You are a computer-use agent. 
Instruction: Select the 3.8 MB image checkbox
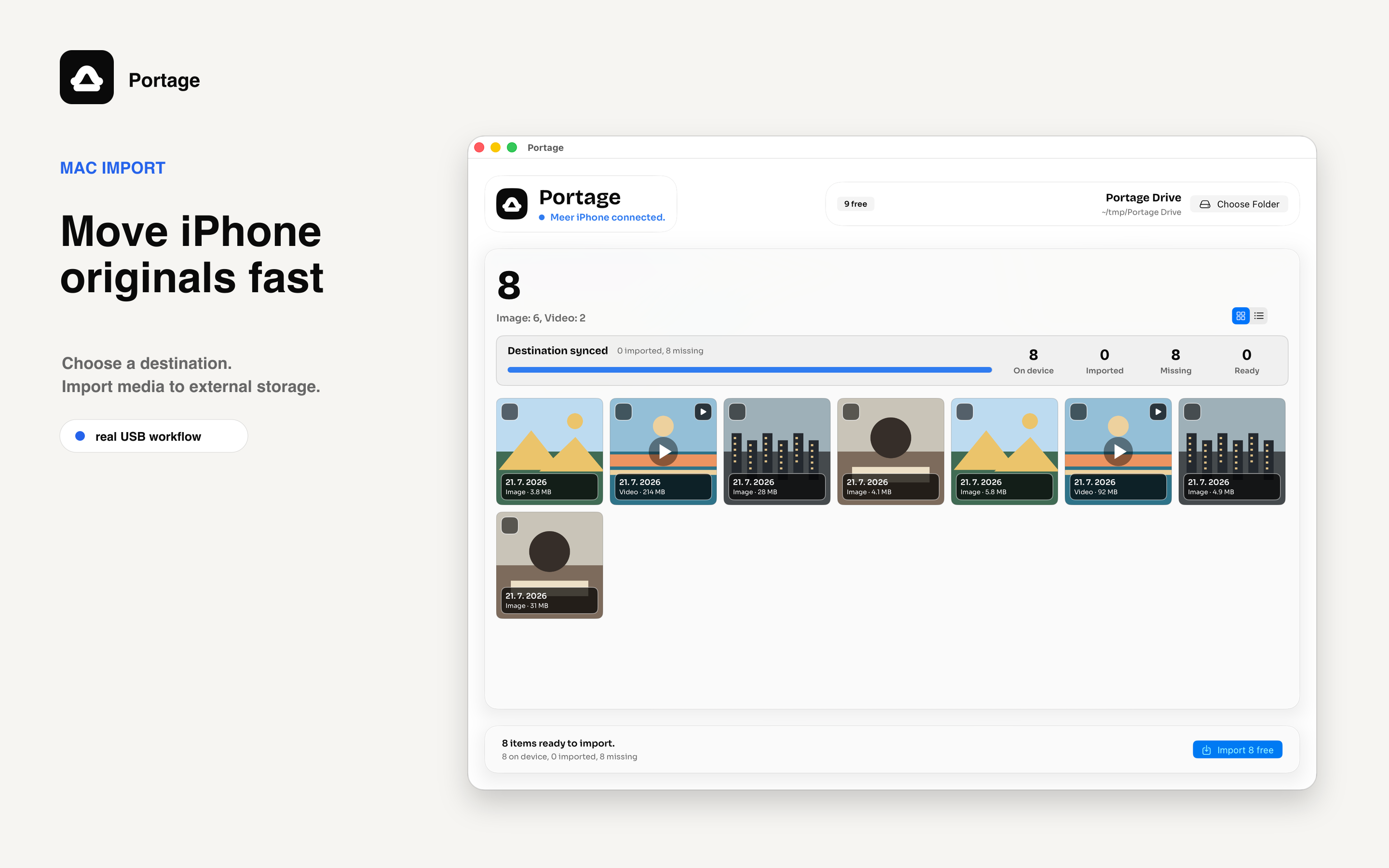(x=510, y=412)
